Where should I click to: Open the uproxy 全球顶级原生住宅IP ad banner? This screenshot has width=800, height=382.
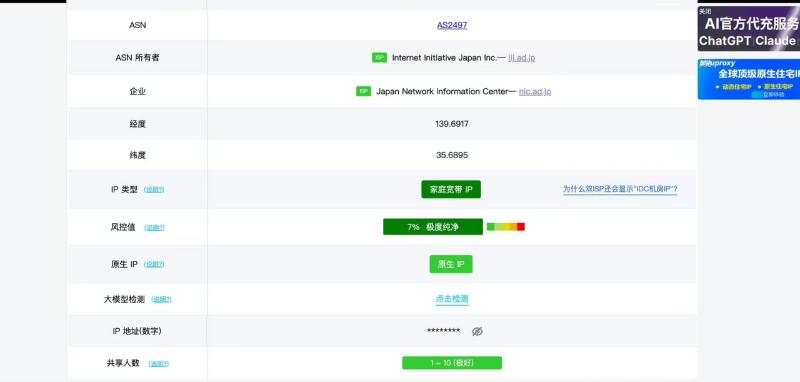coord(748,79)
